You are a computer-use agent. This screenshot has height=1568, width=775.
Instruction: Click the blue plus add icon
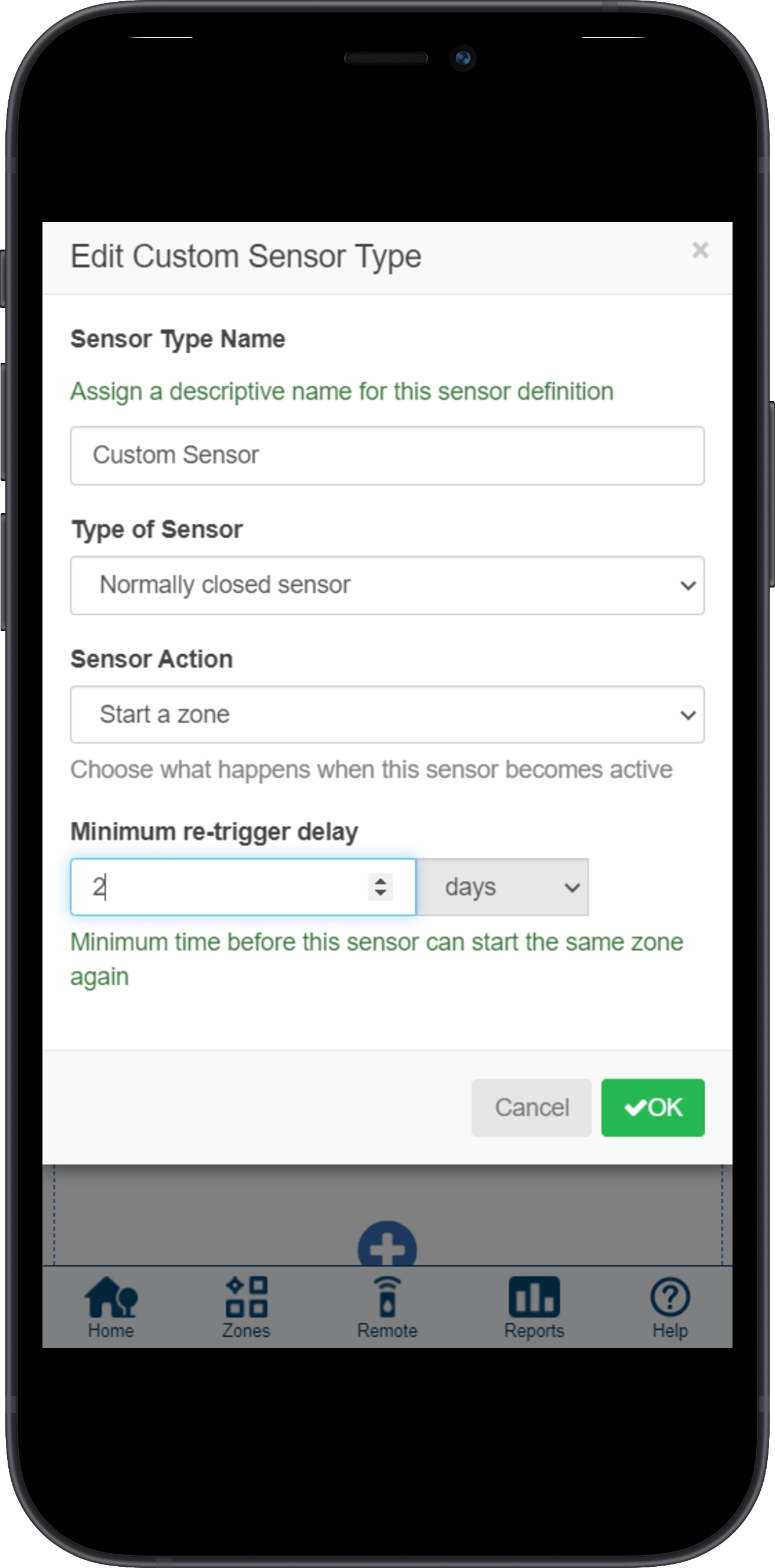(x=387, y=1245)
